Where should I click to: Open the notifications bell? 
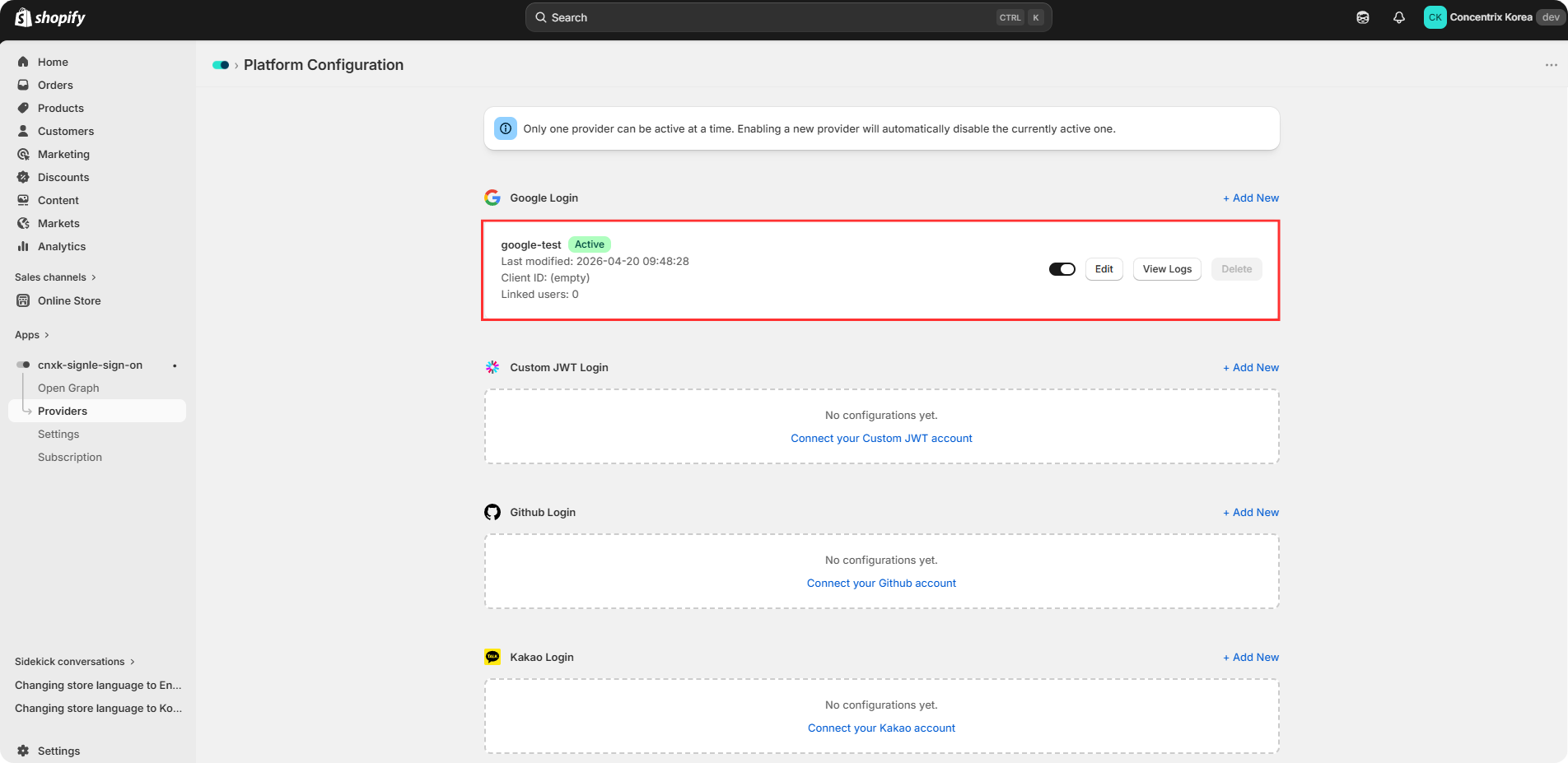1399,17
